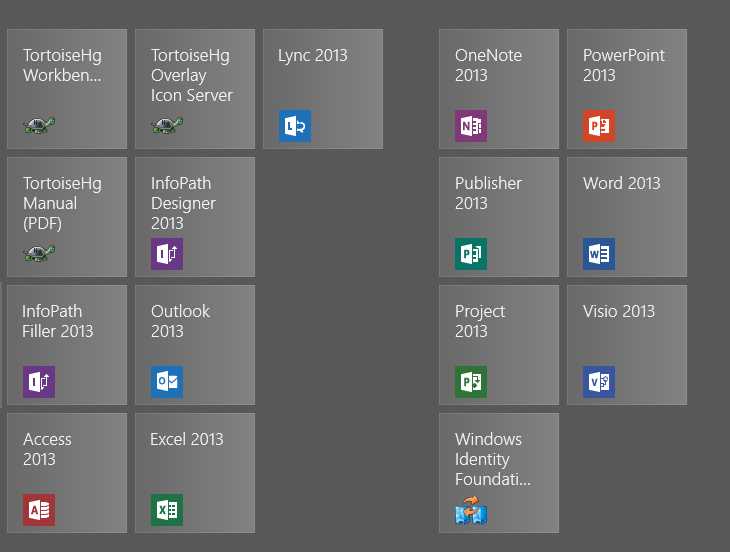The height and width of the screenshot is (552, 730).
Task: Click the "TortoiseHg Manual (PDF)" label
Action: point(62,203)
